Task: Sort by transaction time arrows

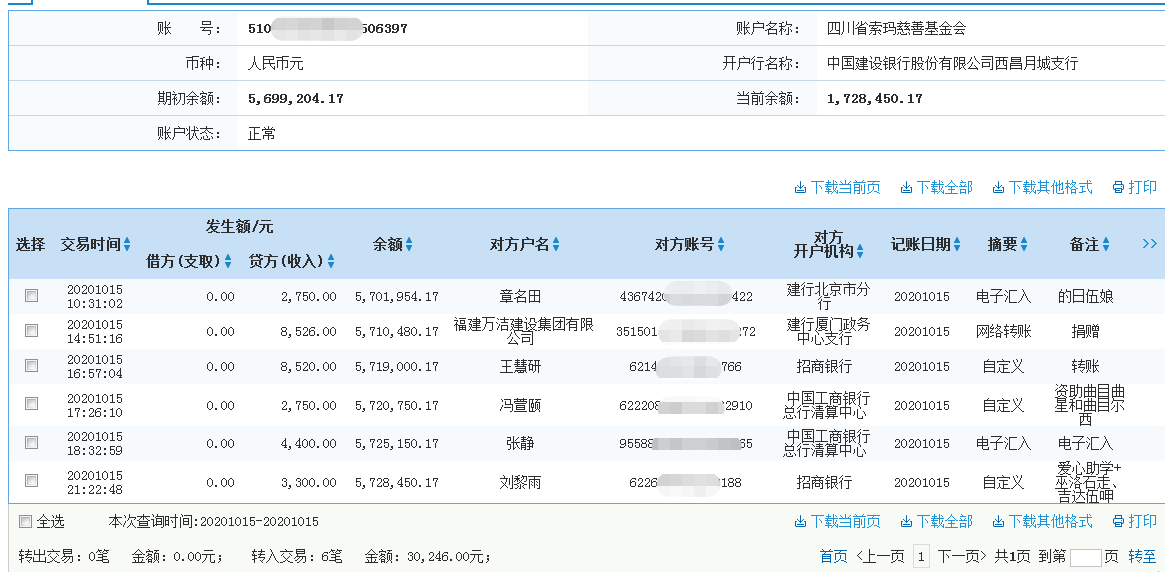Action: click(127, 244)
